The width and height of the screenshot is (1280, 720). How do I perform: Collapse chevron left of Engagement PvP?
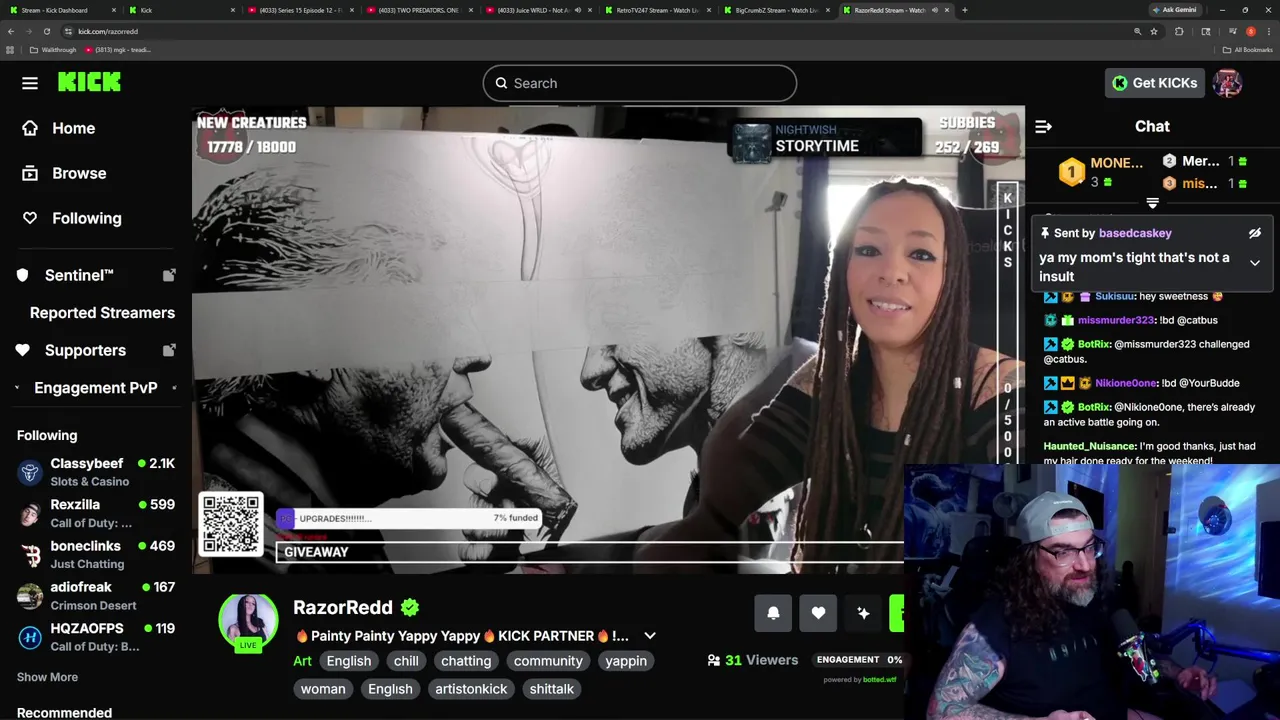tap(17, 388)
